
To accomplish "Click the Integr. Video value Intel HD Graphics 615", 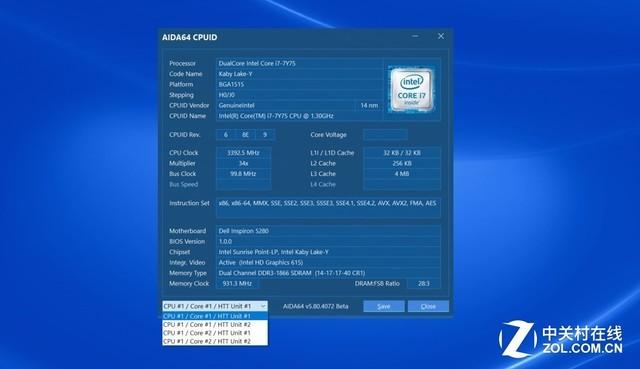I will tap(328, 262).
